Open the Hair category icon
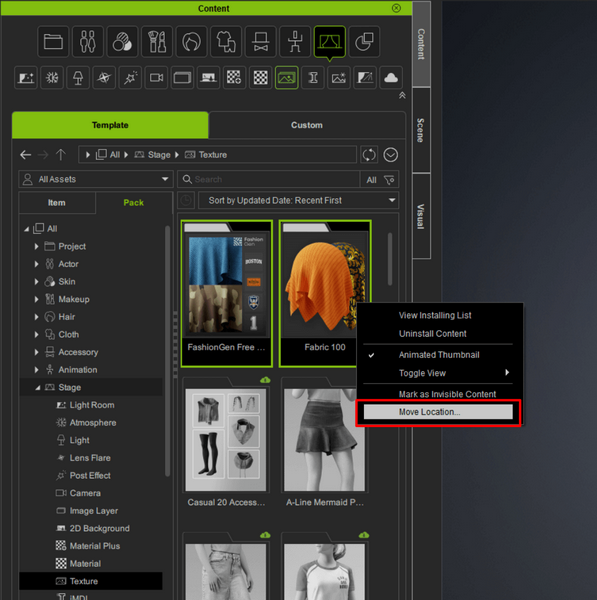This screenshot has width=597, height=600. [x=191, y=41]
